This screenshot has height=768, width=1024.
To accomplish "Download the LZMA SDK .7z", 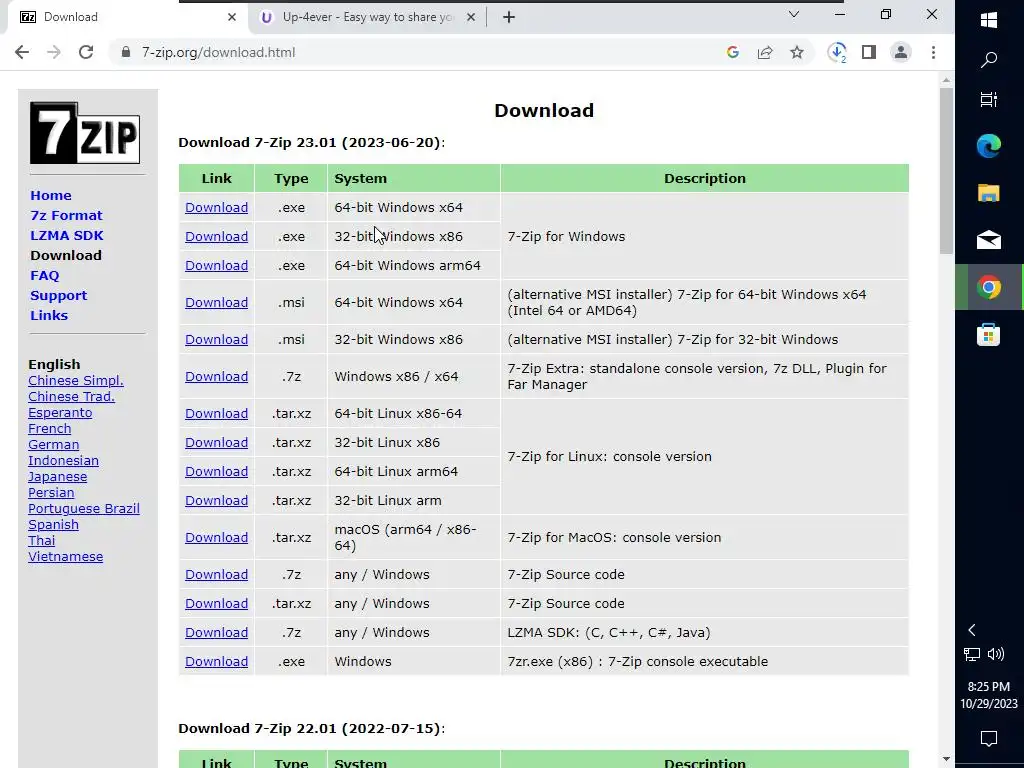I will [216, 633].
